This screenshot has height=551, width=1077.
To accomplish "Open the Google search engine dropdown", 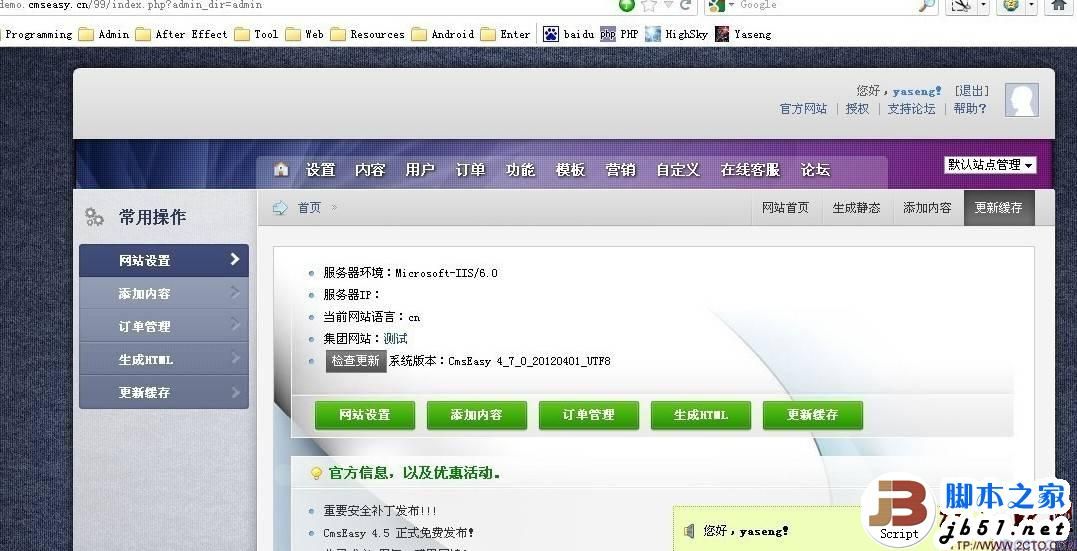I will [721, 5].
